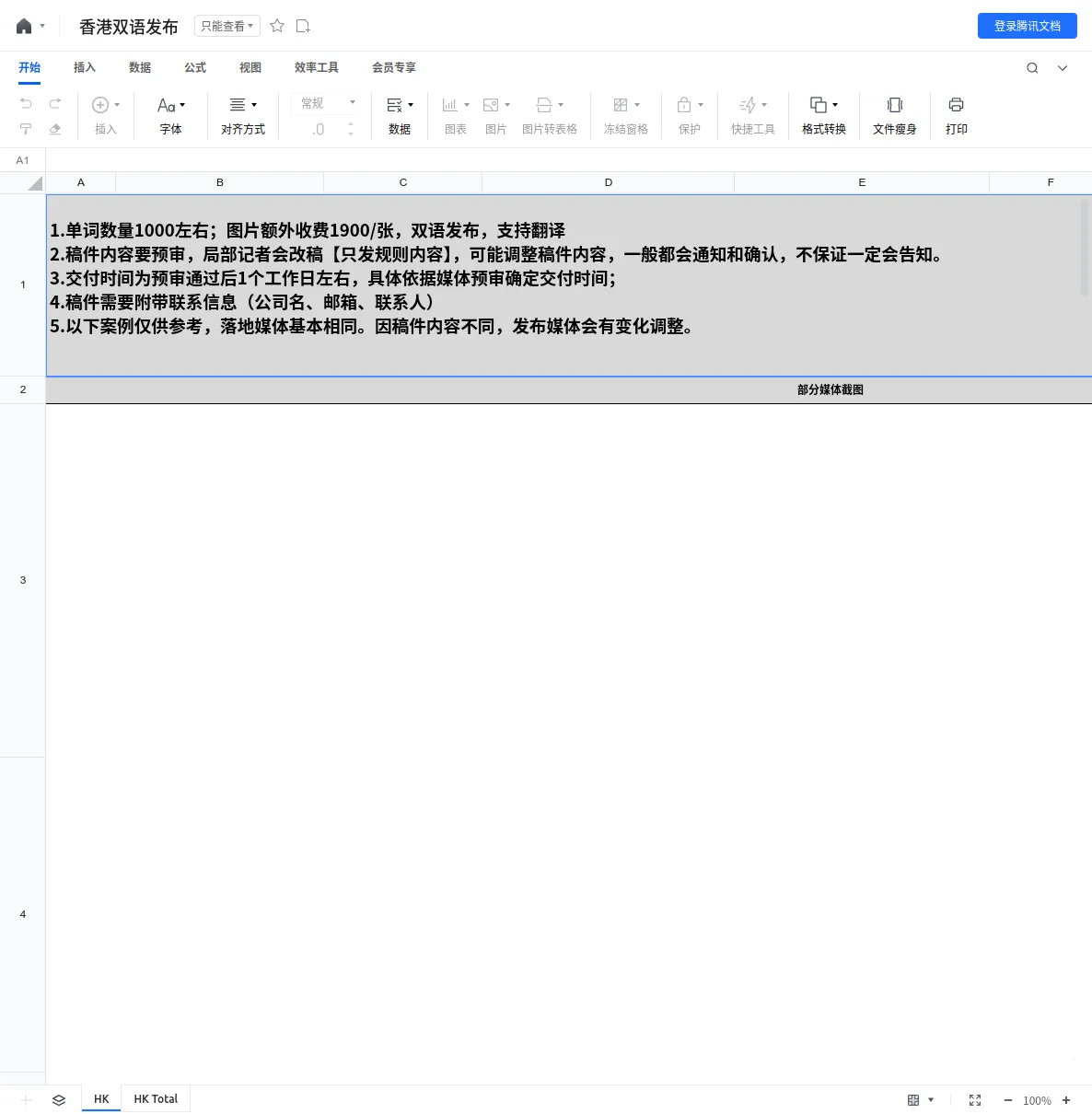Expand the home icon dropdown arrow
Image resolution: width=1092 pixels, height=1114 pixels.
point(42,26)
